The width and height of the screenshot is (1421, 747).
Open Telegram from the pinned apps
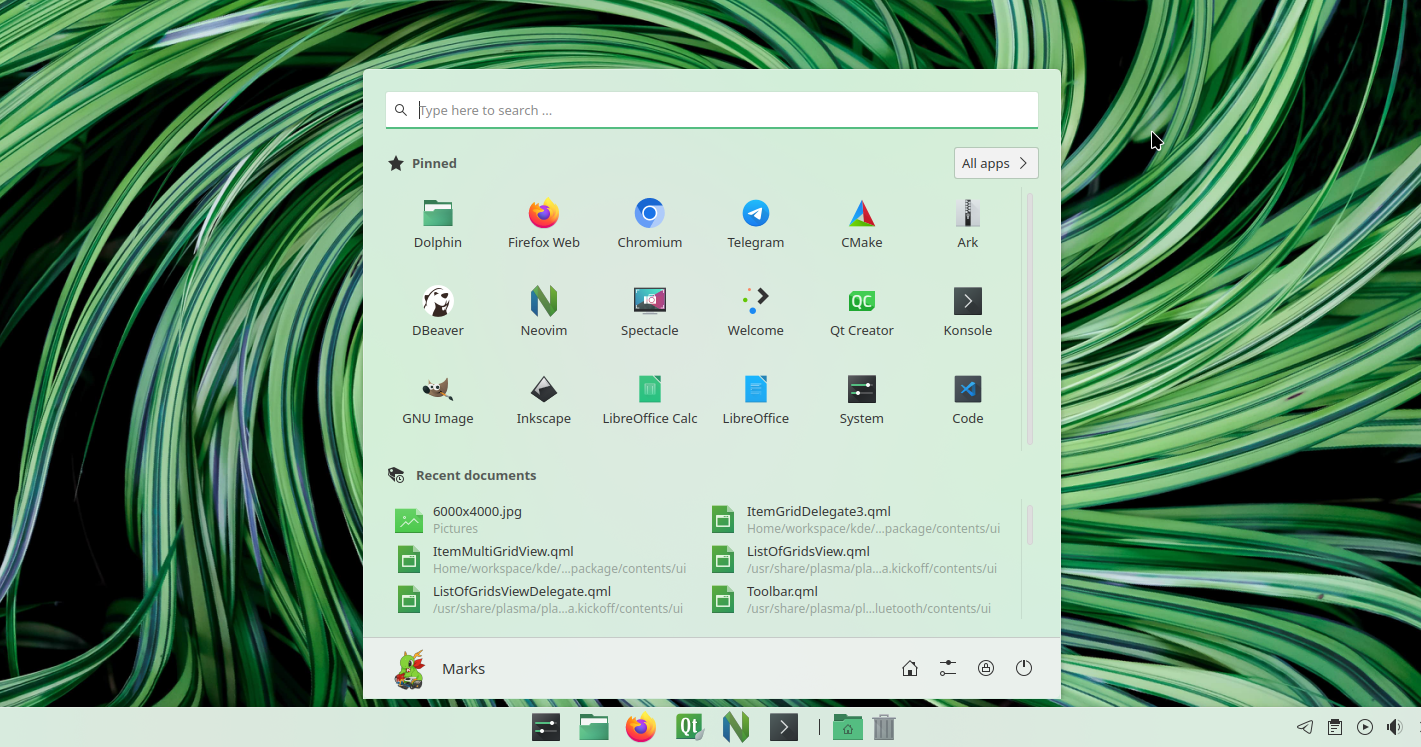tap(756, 223)
